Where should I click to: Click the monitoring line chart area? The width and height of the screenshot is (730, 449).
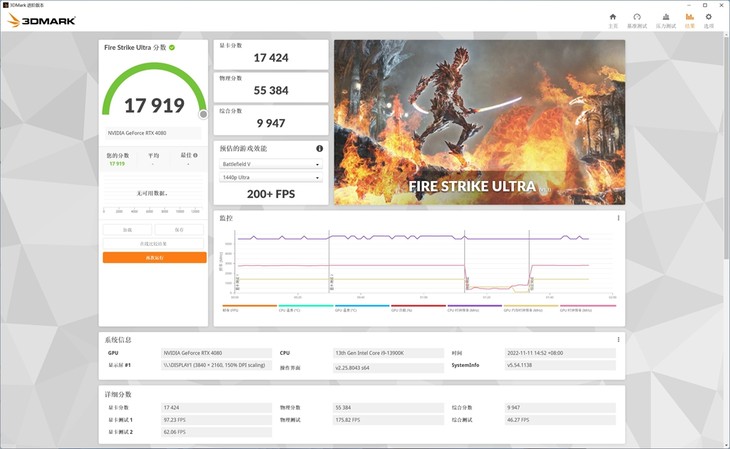coord(425,262)
